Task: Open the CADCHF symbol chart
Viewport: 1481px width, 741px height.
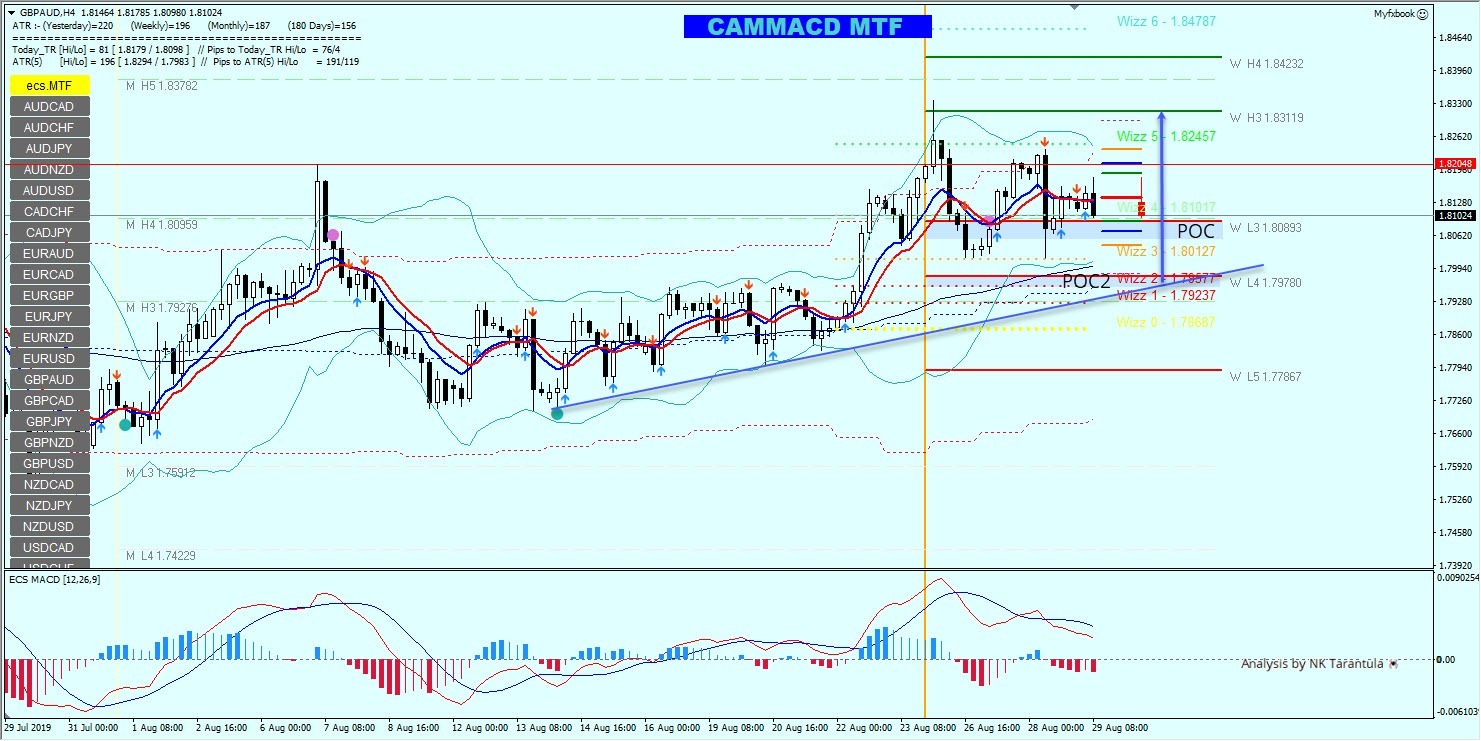Action: point(50,212)
